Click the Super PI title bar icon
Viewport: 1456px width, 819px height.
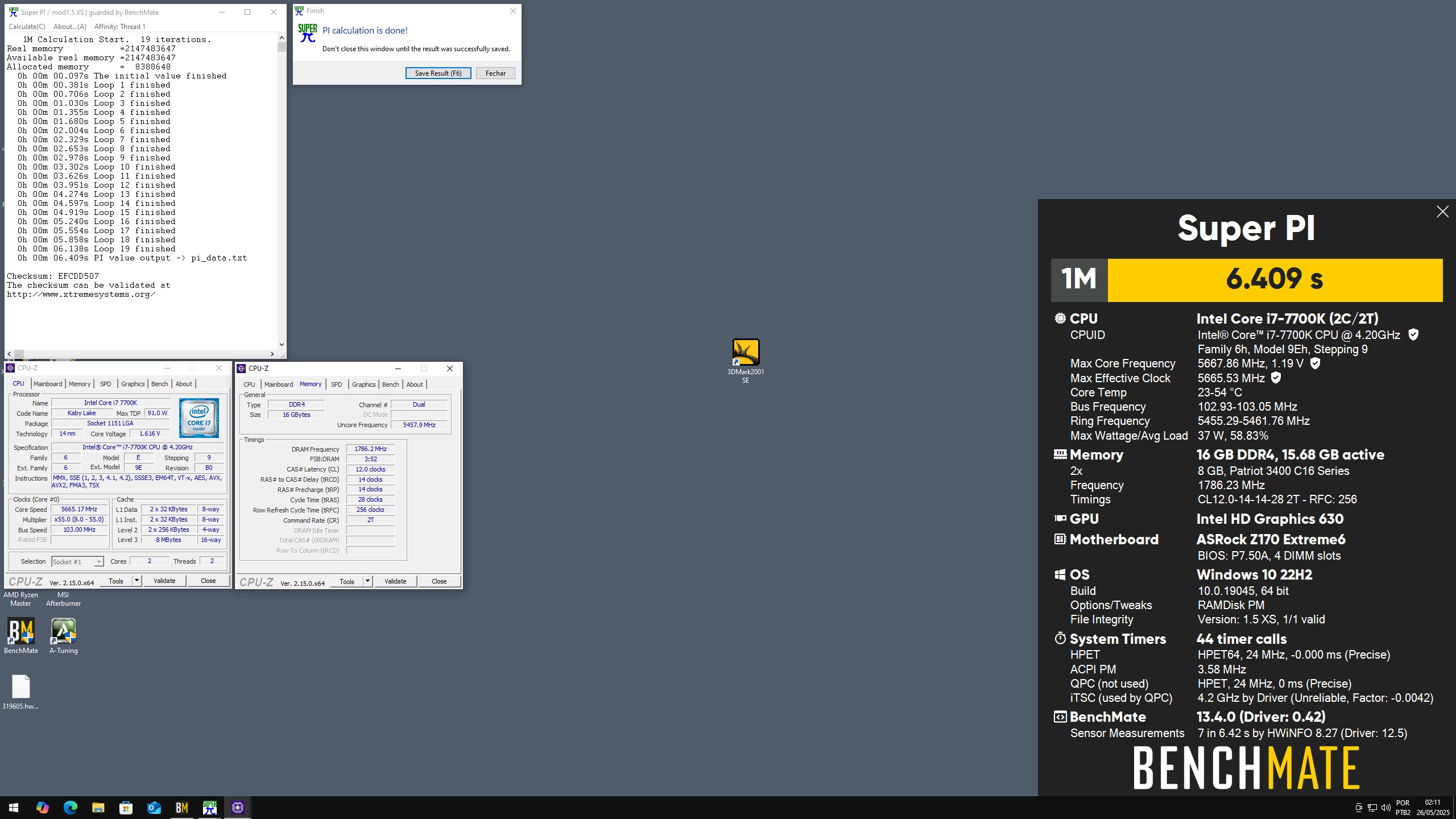pyautogui.click(x=14, y=12)
